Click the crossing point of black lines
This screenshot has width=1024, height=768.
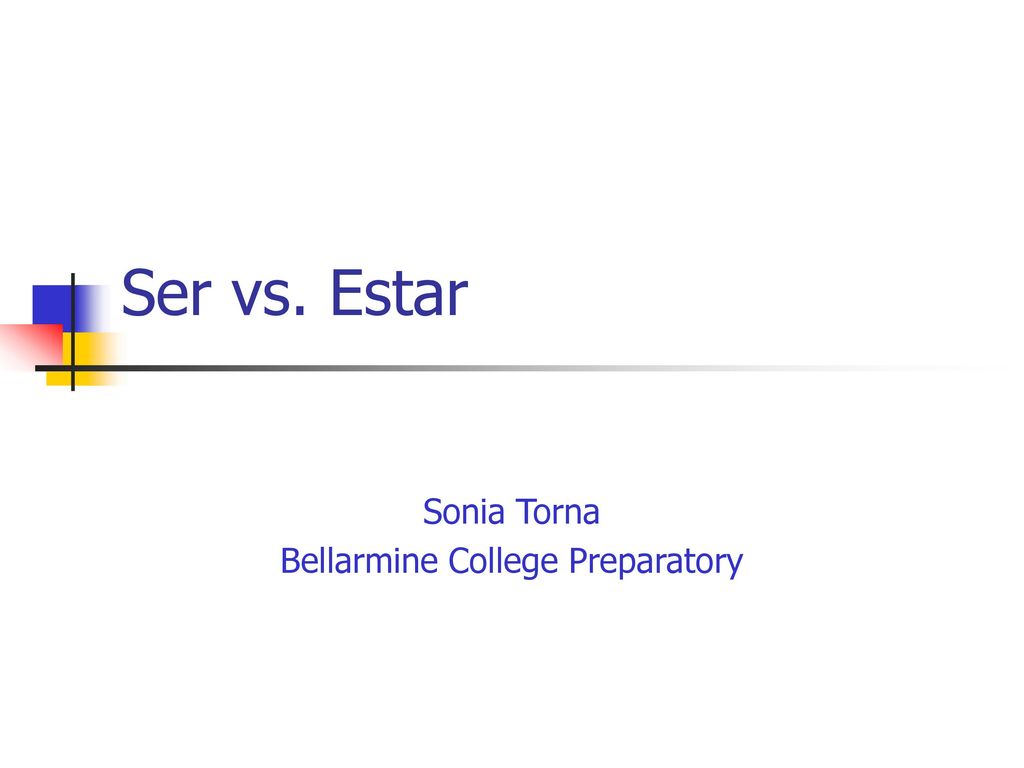72,368
